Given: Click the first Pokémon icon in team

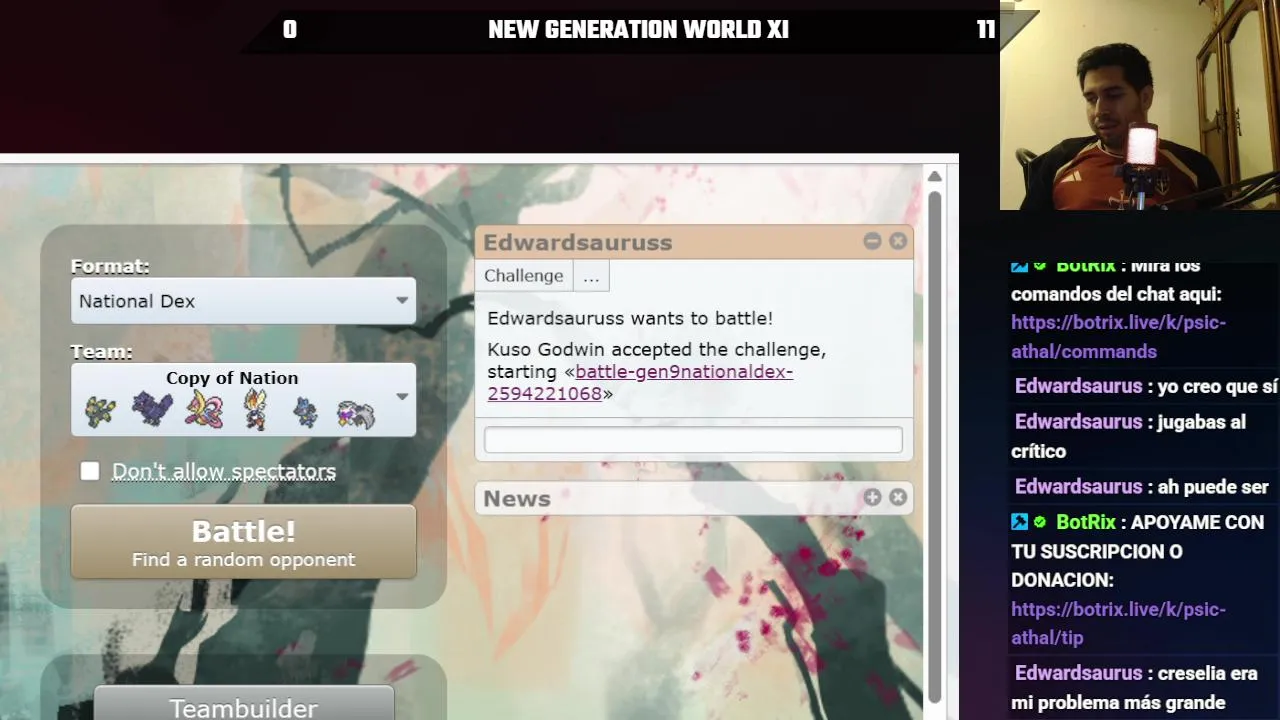Looking at the screenshot, I should 100,411.
